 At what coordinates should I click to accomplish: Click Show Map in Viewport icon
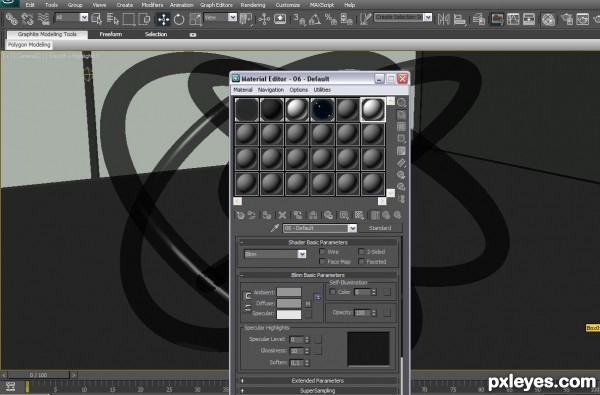(359, 215)
